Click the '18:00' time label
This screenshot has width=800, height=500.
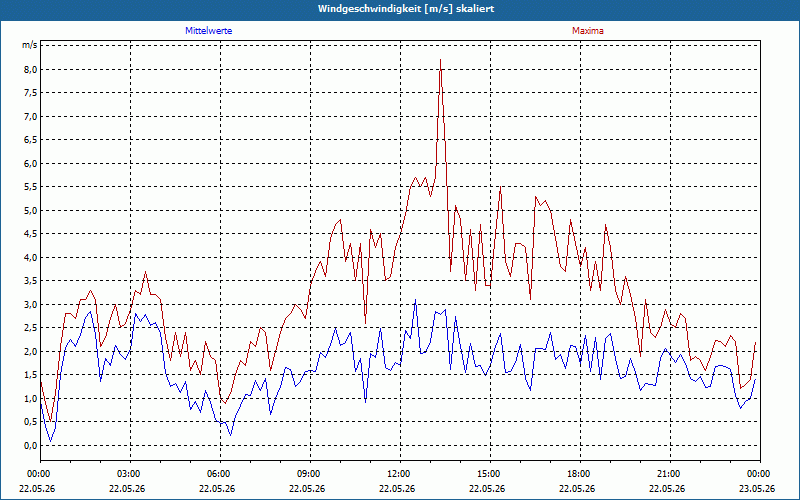(580, 474)
